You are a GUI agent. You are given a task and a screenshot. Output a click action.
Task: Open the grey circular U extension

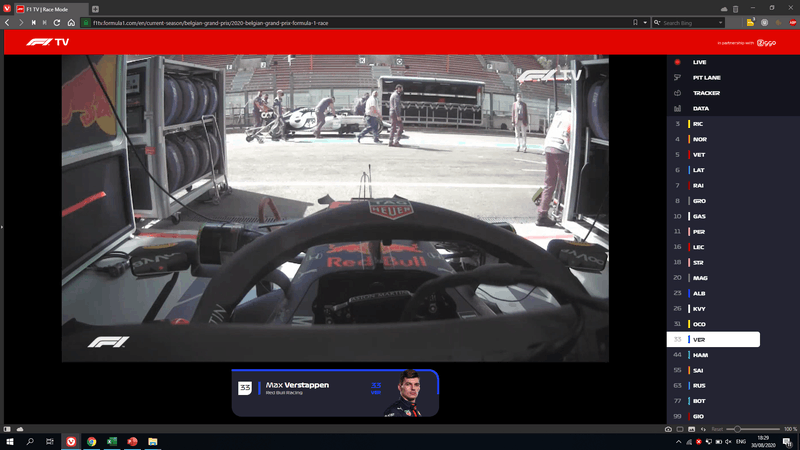pos(764,22)
